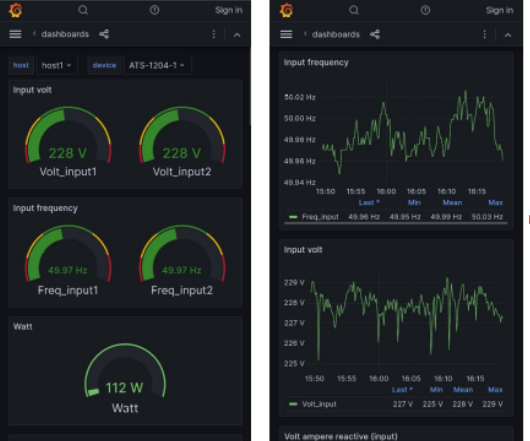Open Volt ampere reactive (input) panel title
The width and height of the screenshot is (530, 441).
341,436
